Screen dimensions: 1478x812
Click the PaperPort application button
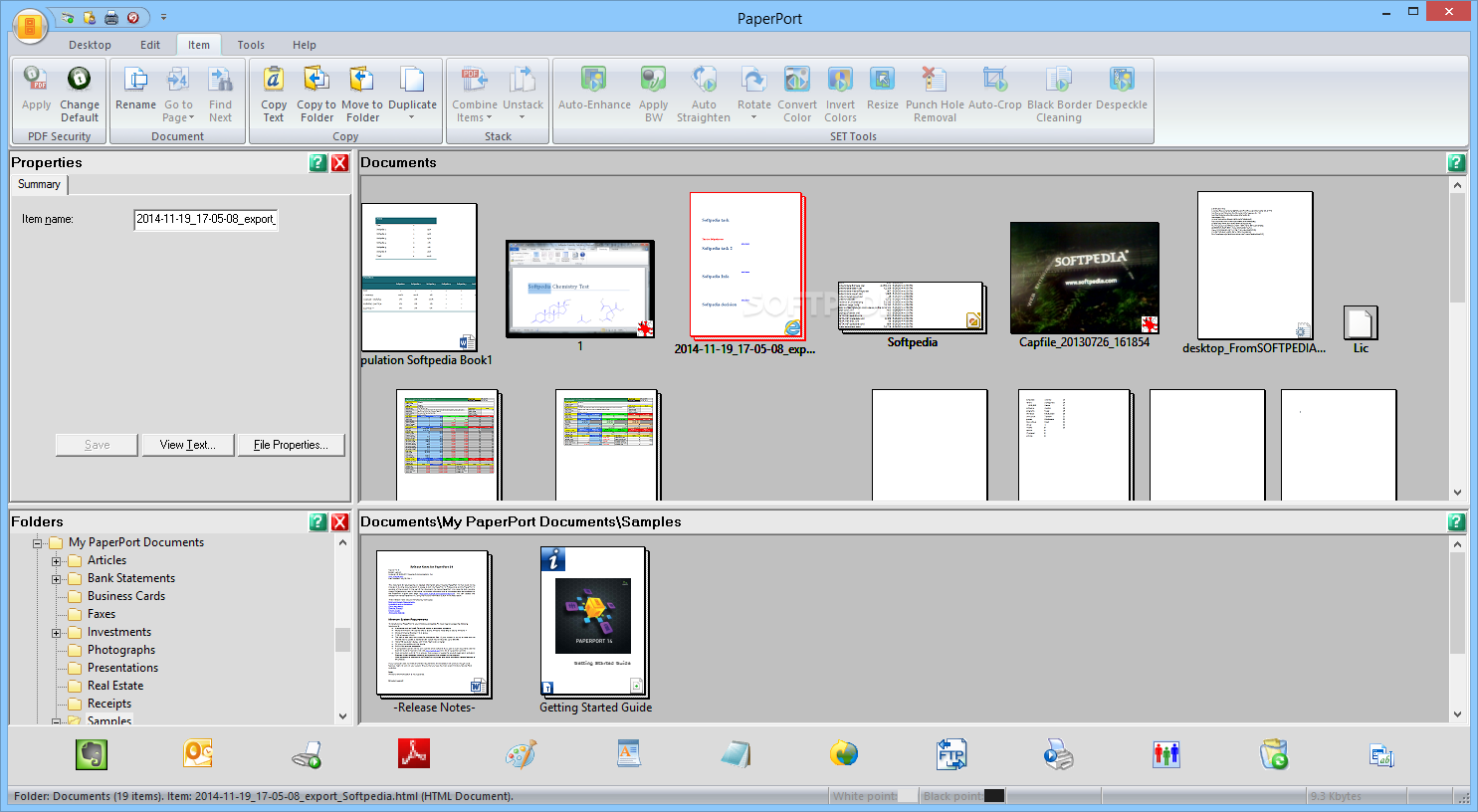pos(30,25)
